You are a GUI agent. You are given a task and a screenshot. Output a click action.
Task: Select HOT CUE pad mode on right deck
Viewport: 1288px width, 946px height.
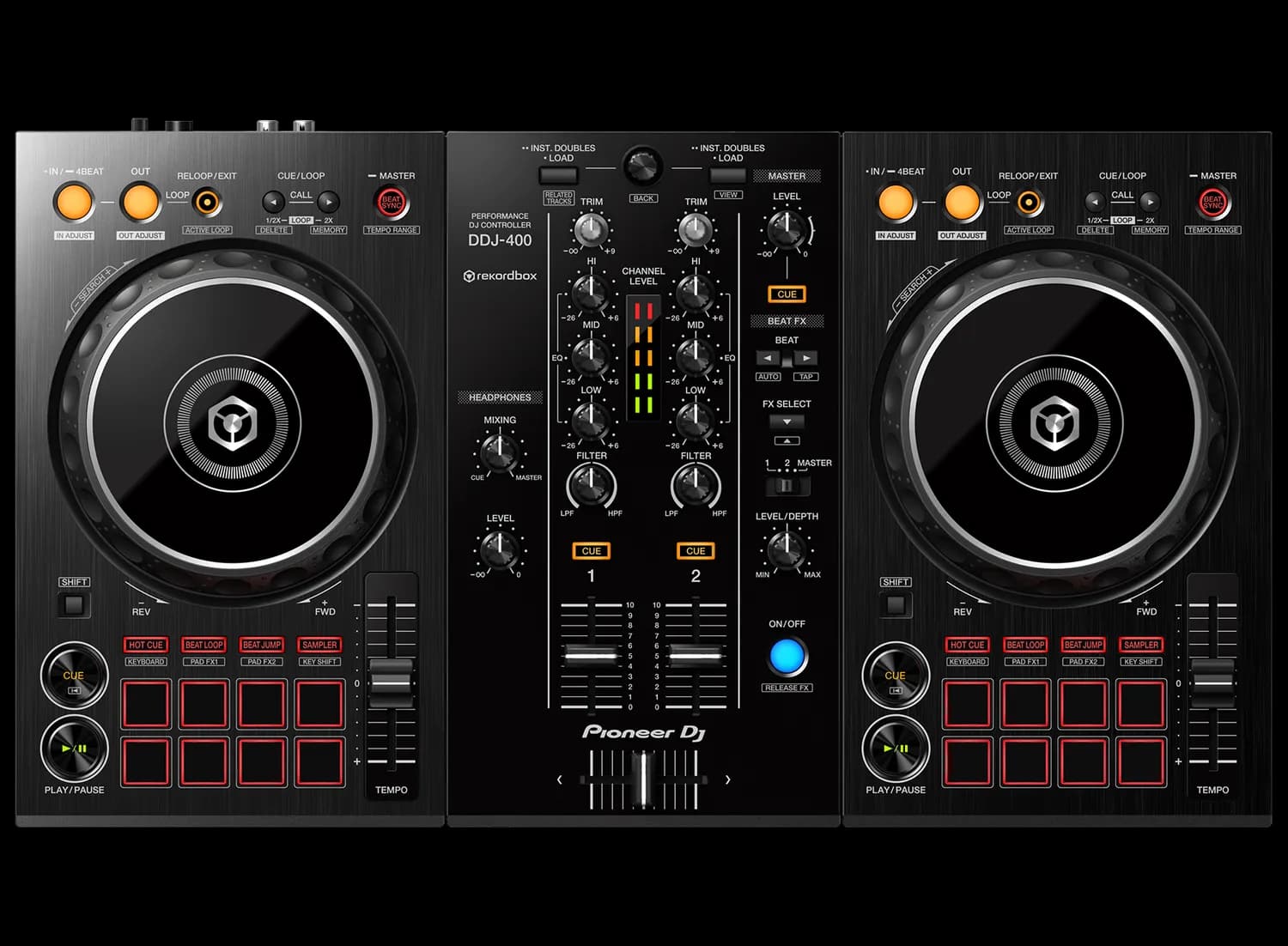pos(967,645)
